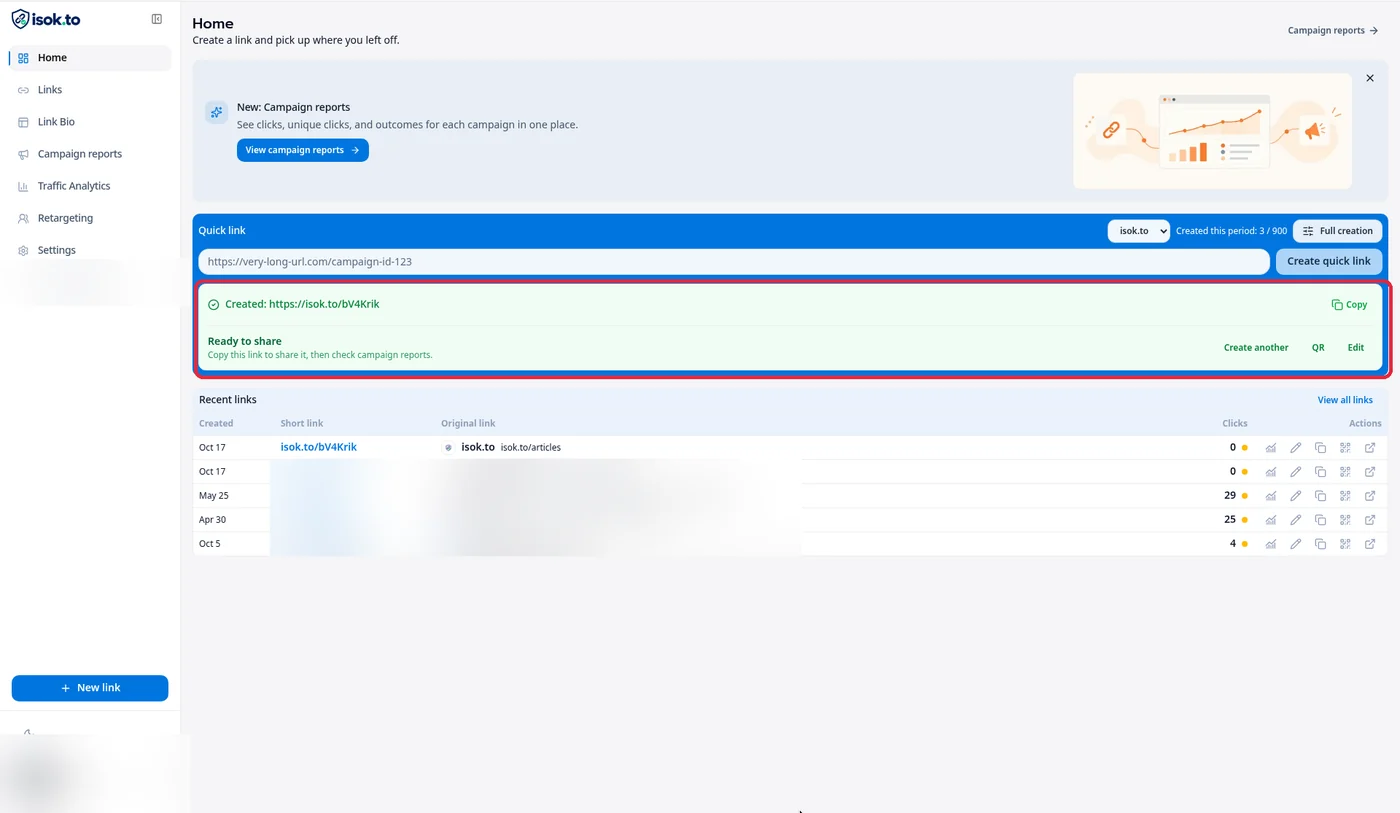This screenshot has height=813, width=1400.
Task: Click Create another
Action: tap(1256, 348)
